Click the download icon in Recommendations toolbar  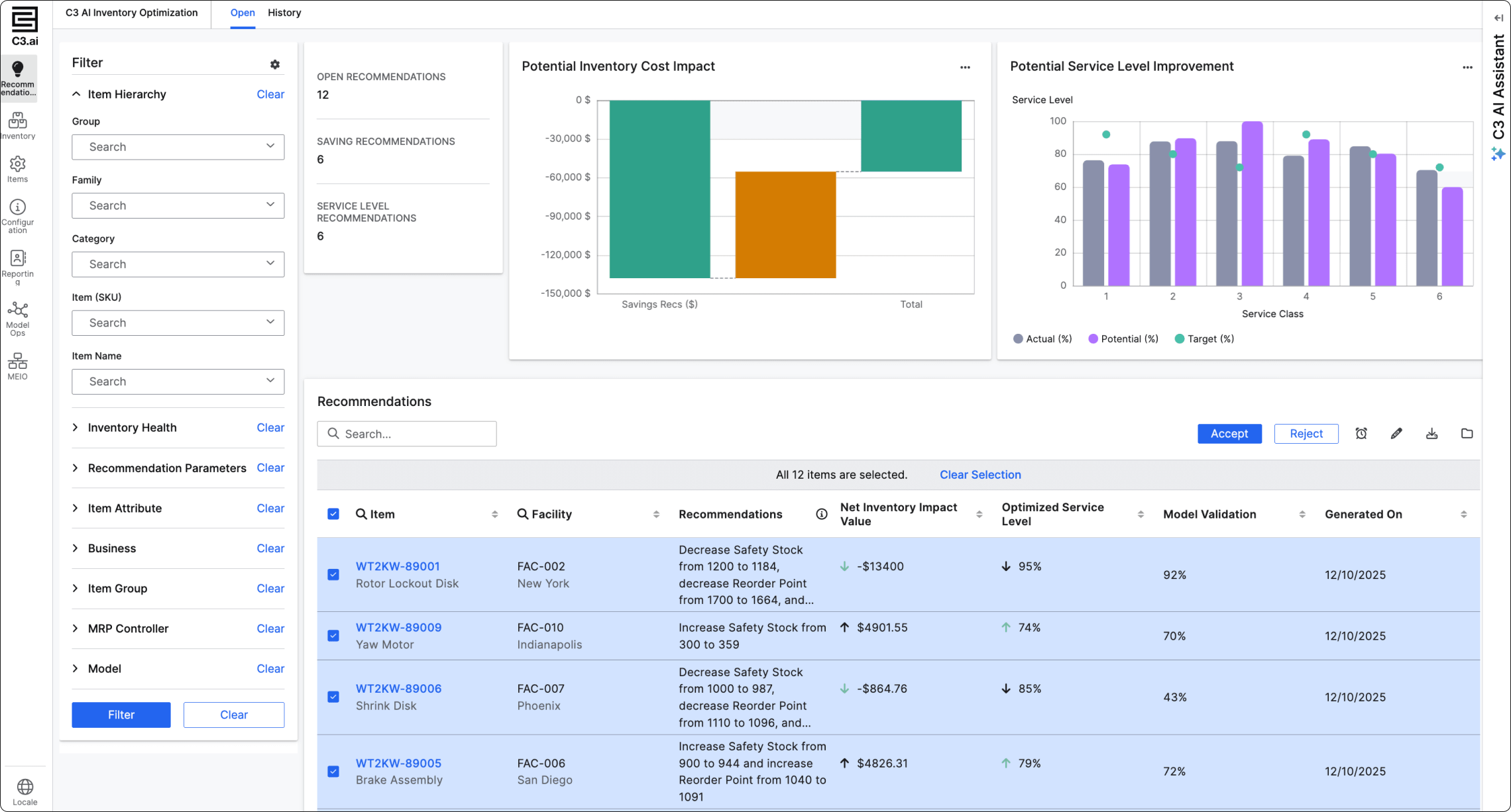1431,433
